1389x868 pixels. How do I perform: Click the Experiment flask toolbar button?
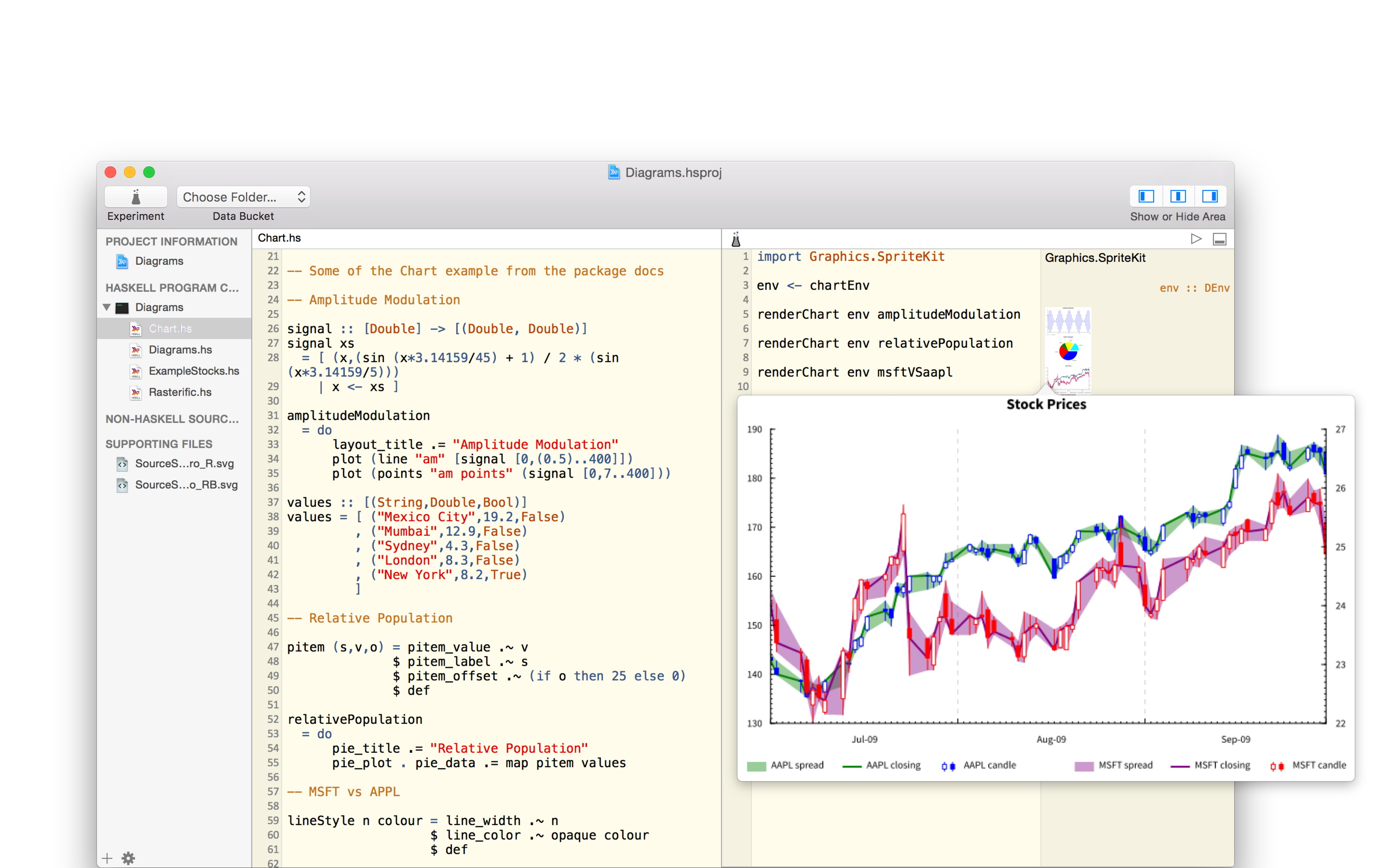coord(136,197)
